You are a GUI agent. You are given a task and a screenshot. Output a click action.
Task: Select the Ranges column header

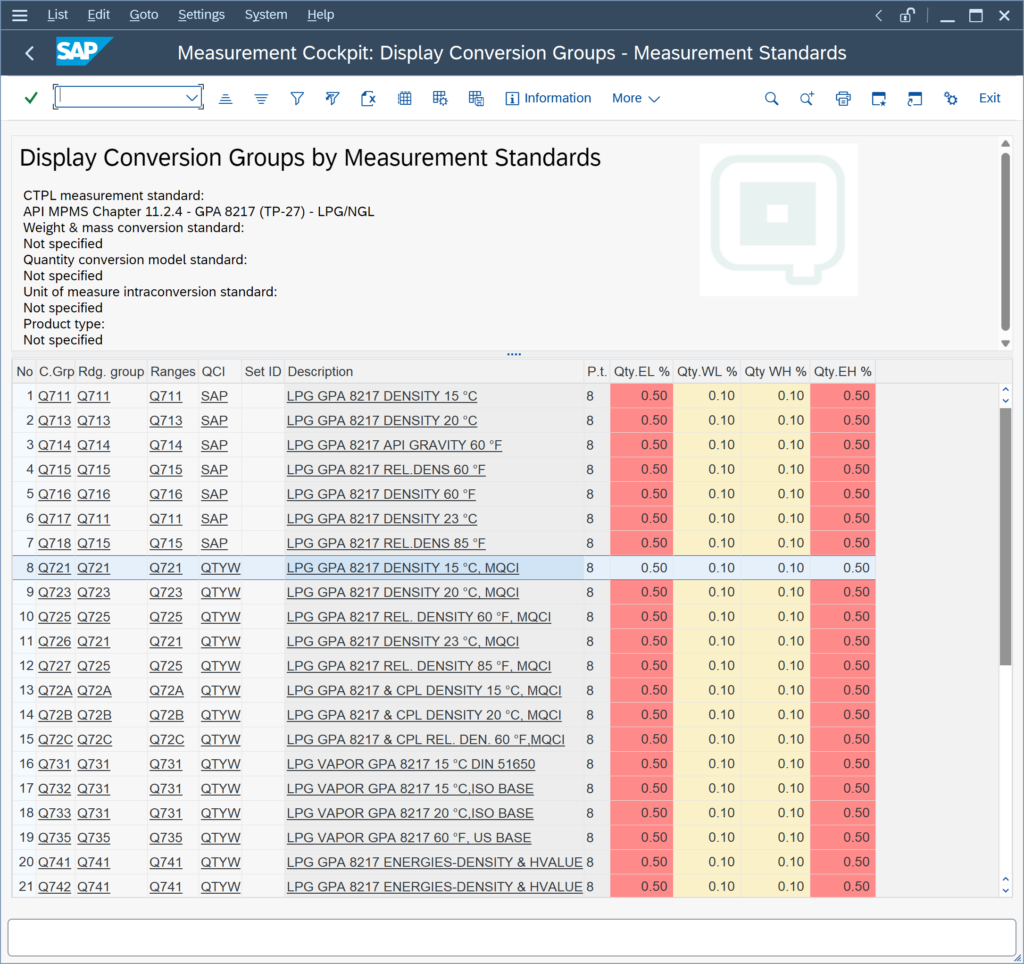[x=172, y=372]
